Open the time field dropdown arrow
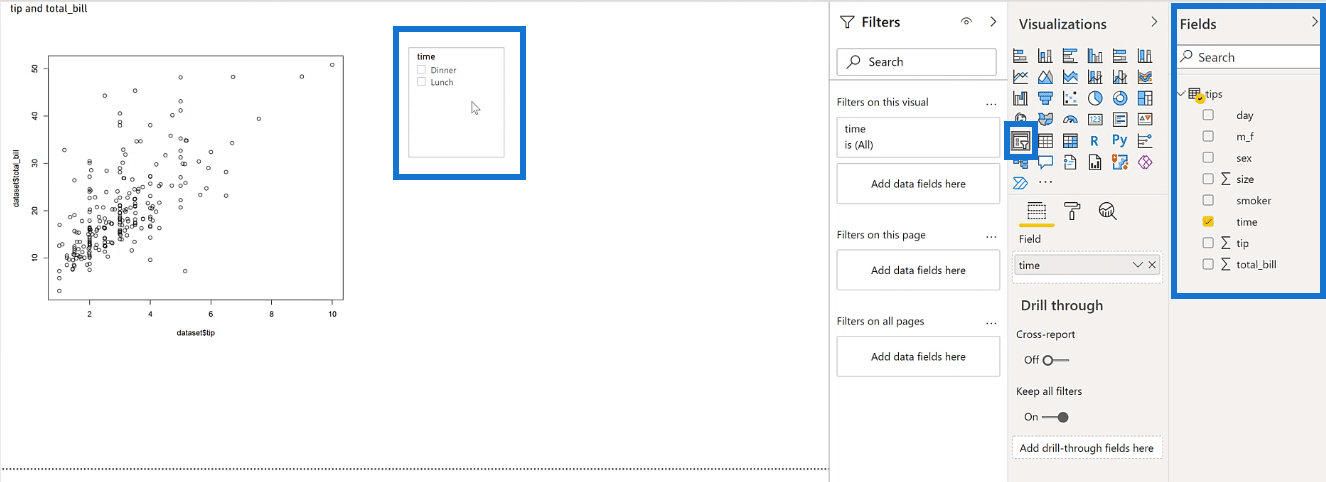Screen dimensions: 1326x482 click(1137, 265)
